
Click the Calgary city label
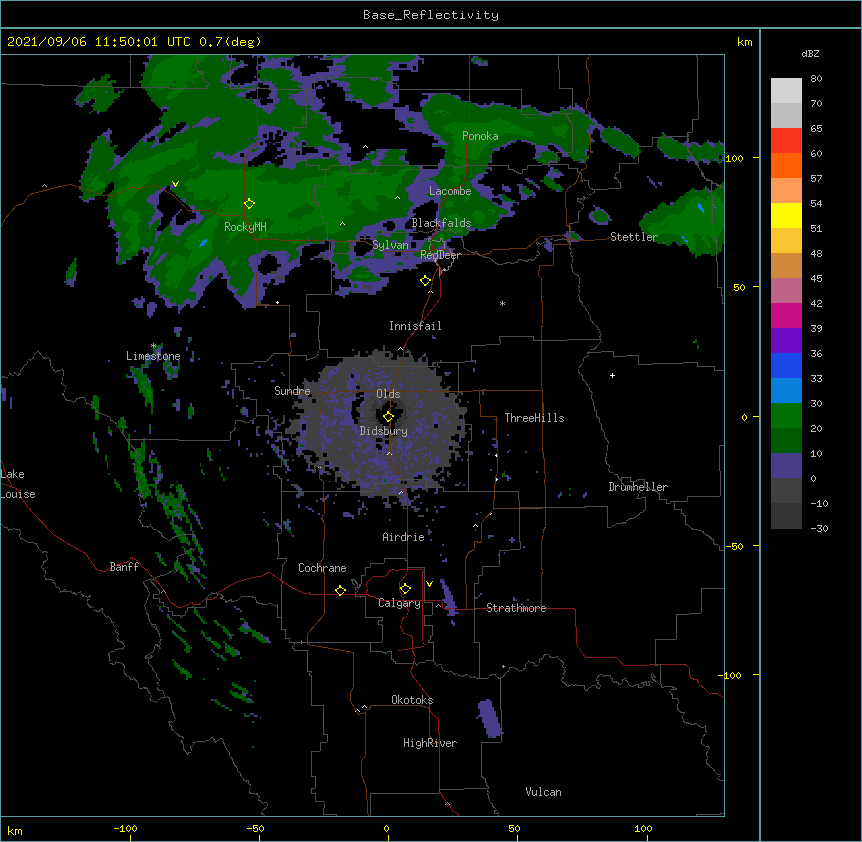pos(399,603)
